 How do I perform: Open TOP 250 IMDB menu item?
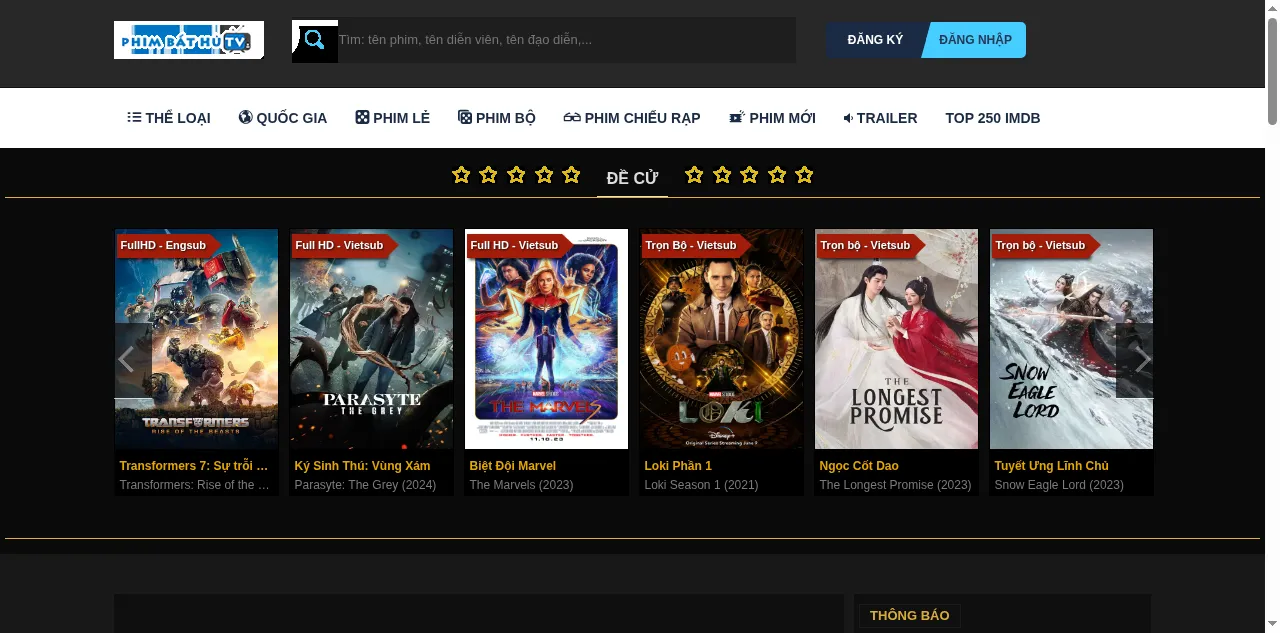(993, 118)
